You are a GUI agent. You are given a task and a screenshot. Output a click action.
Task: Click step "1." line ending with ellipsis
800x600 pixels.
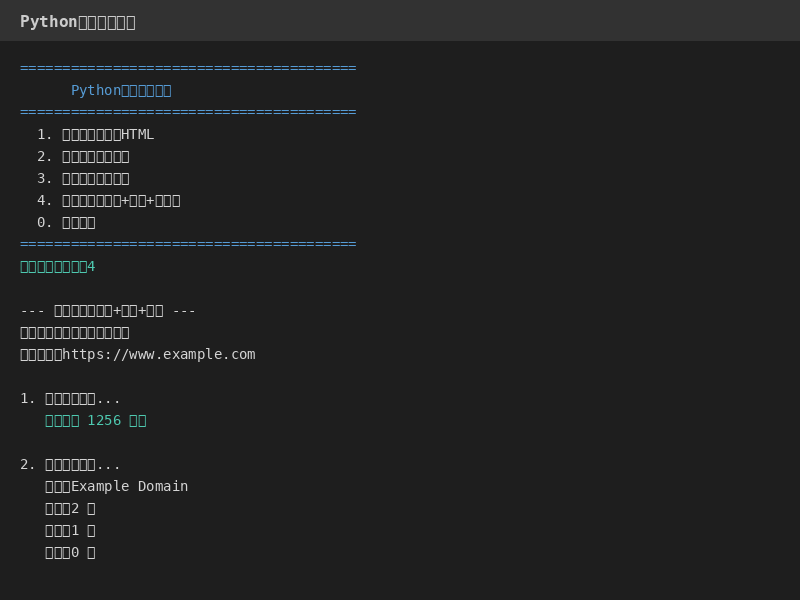(70, 398)
